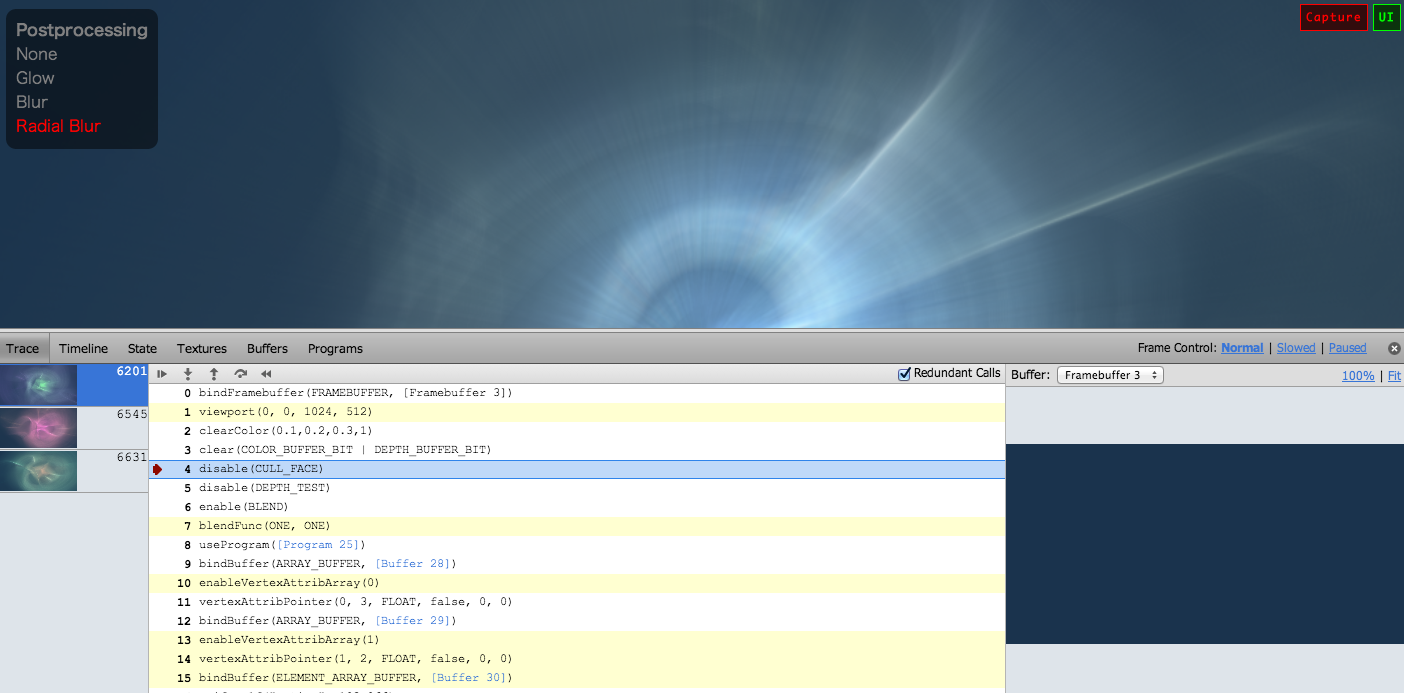Open the Program 25 link in the useProgram call
Screen dimensions: 1404x693
(x=320, y=544)
